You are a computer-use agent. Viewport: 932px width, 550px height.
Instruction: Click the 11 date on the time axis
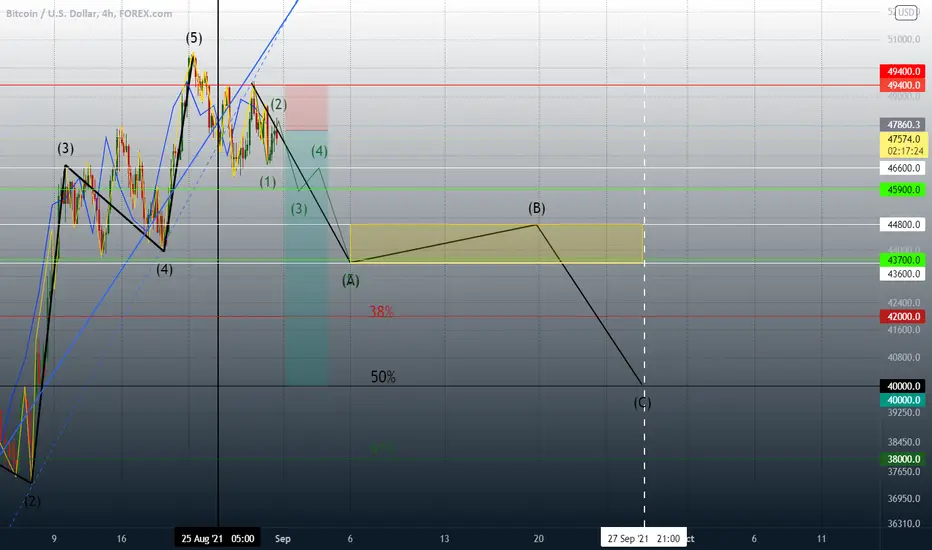(821, 539)
